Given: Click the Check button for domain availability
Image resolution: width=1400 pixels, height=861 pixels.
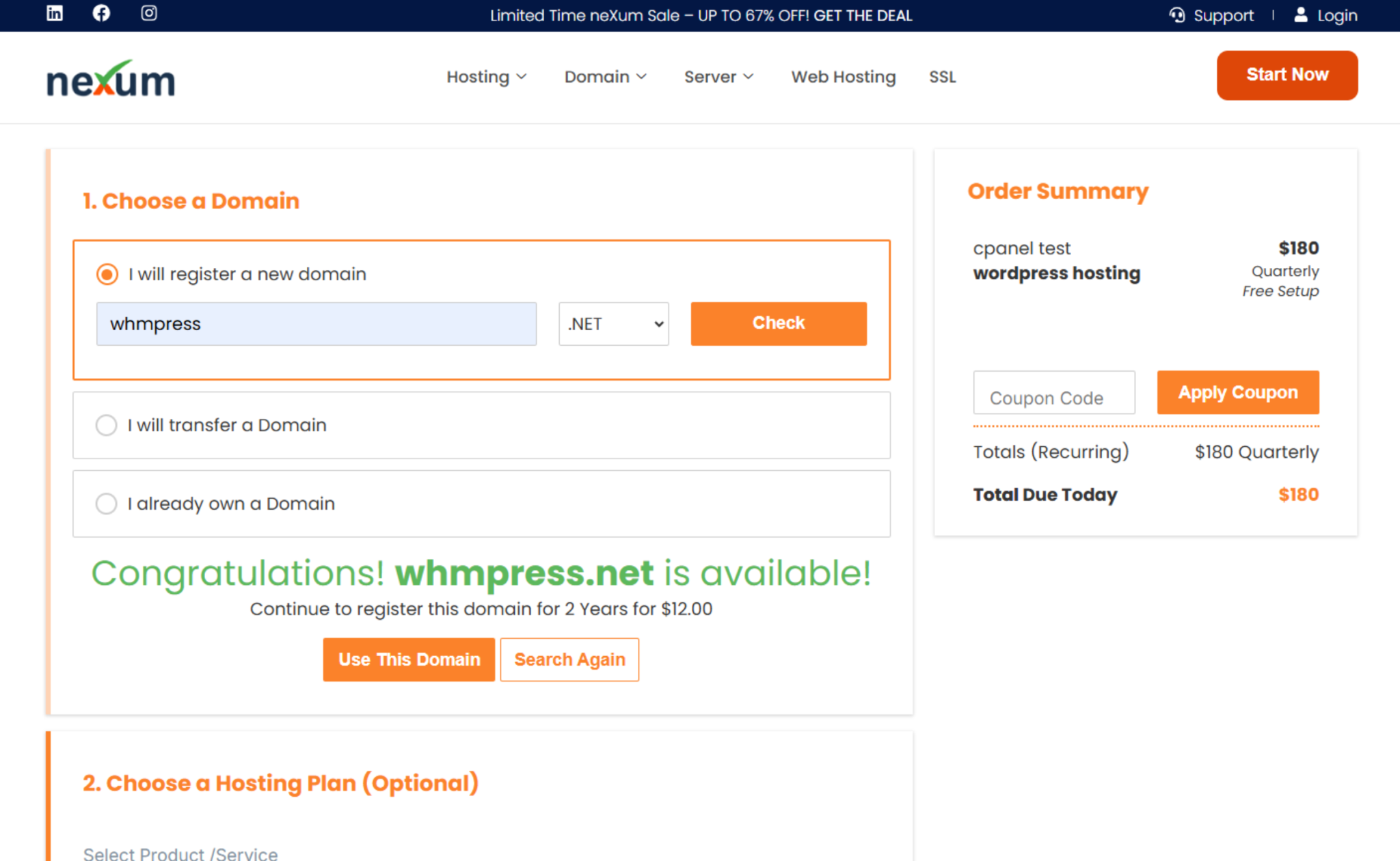Looking at the screenshot, I should pos(779,323).
